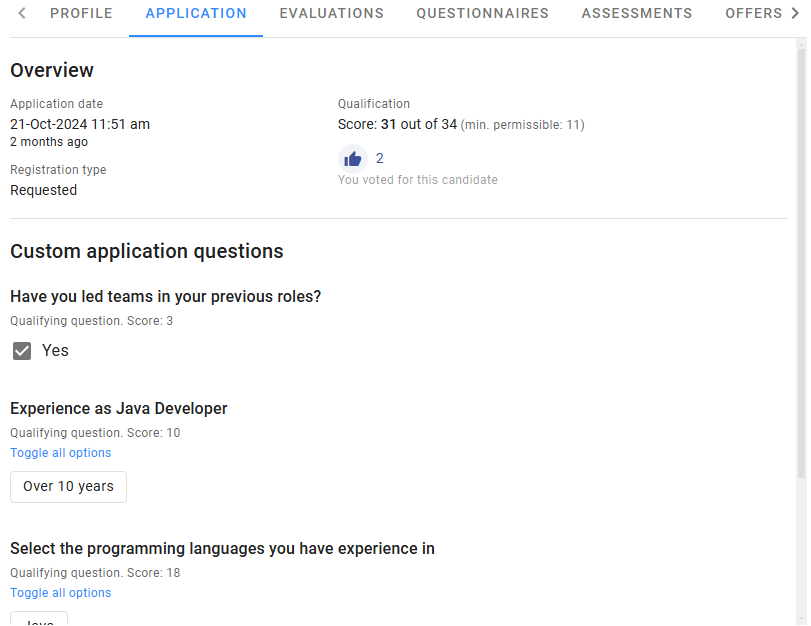Open the EVALUATIONS tab

331,13
